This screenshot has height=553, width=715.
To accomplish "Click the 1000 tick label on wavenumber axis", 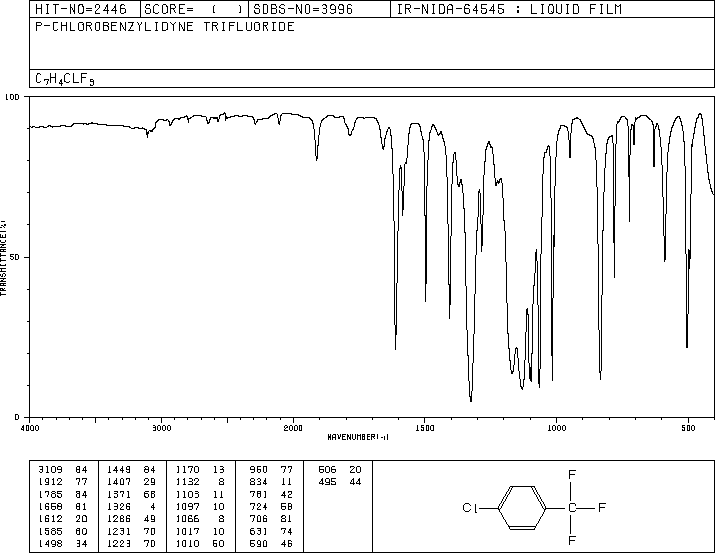I will [x=556, y=428].
